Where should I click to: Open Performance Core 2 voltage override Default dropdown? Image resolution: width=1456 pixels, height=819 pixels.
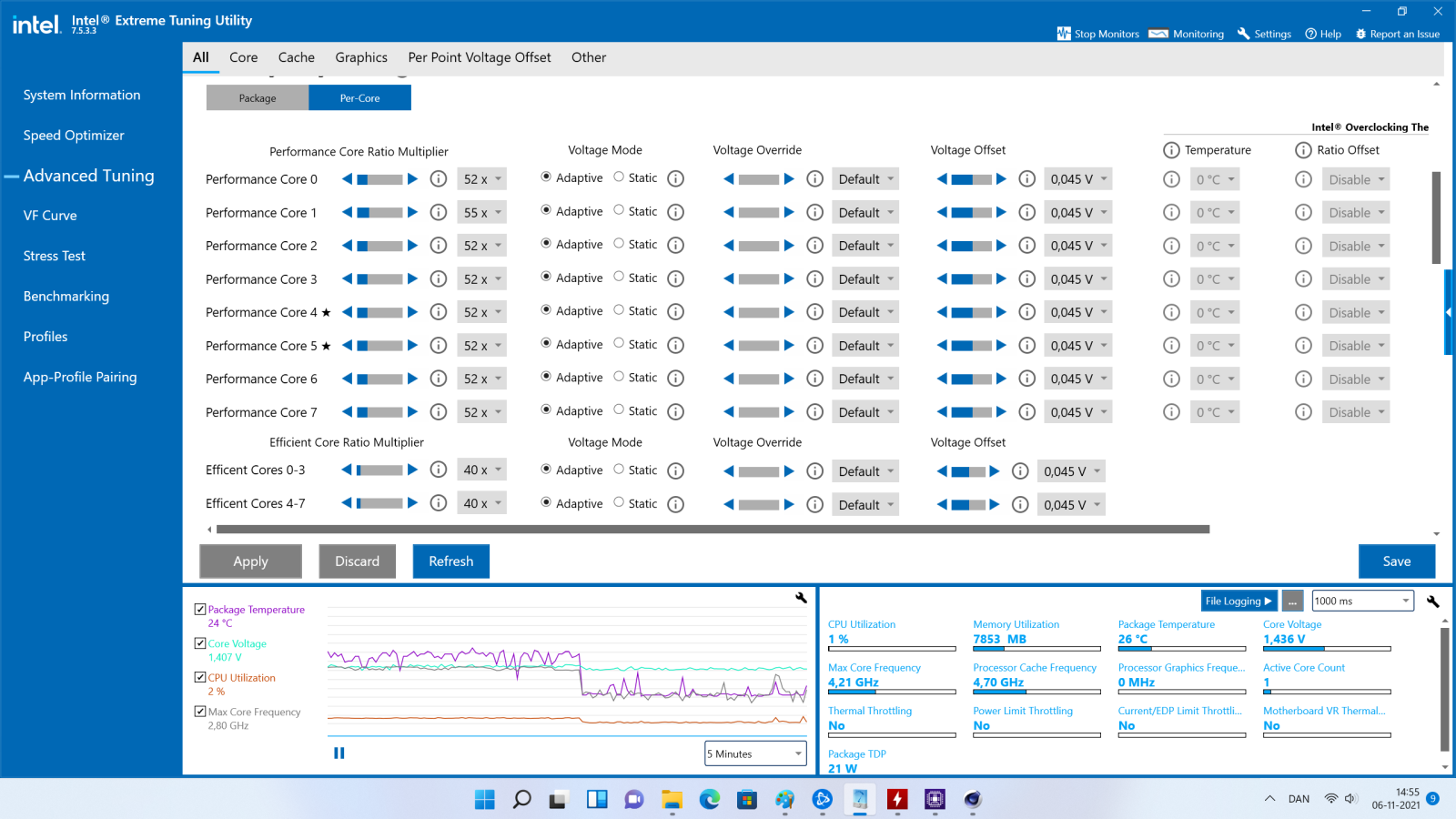865,246
